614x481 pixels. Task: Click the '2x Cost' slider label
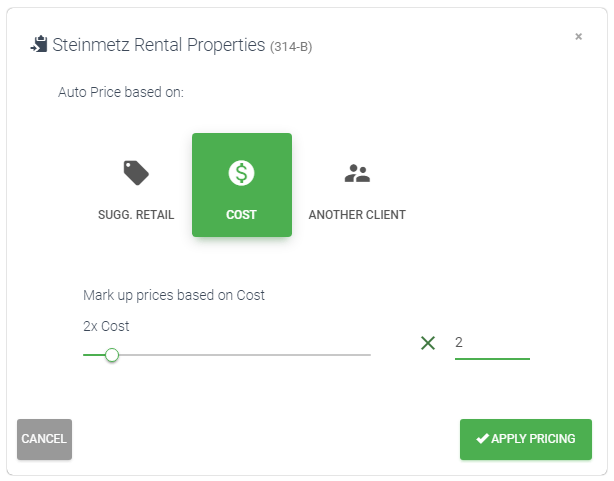(106, 326)
